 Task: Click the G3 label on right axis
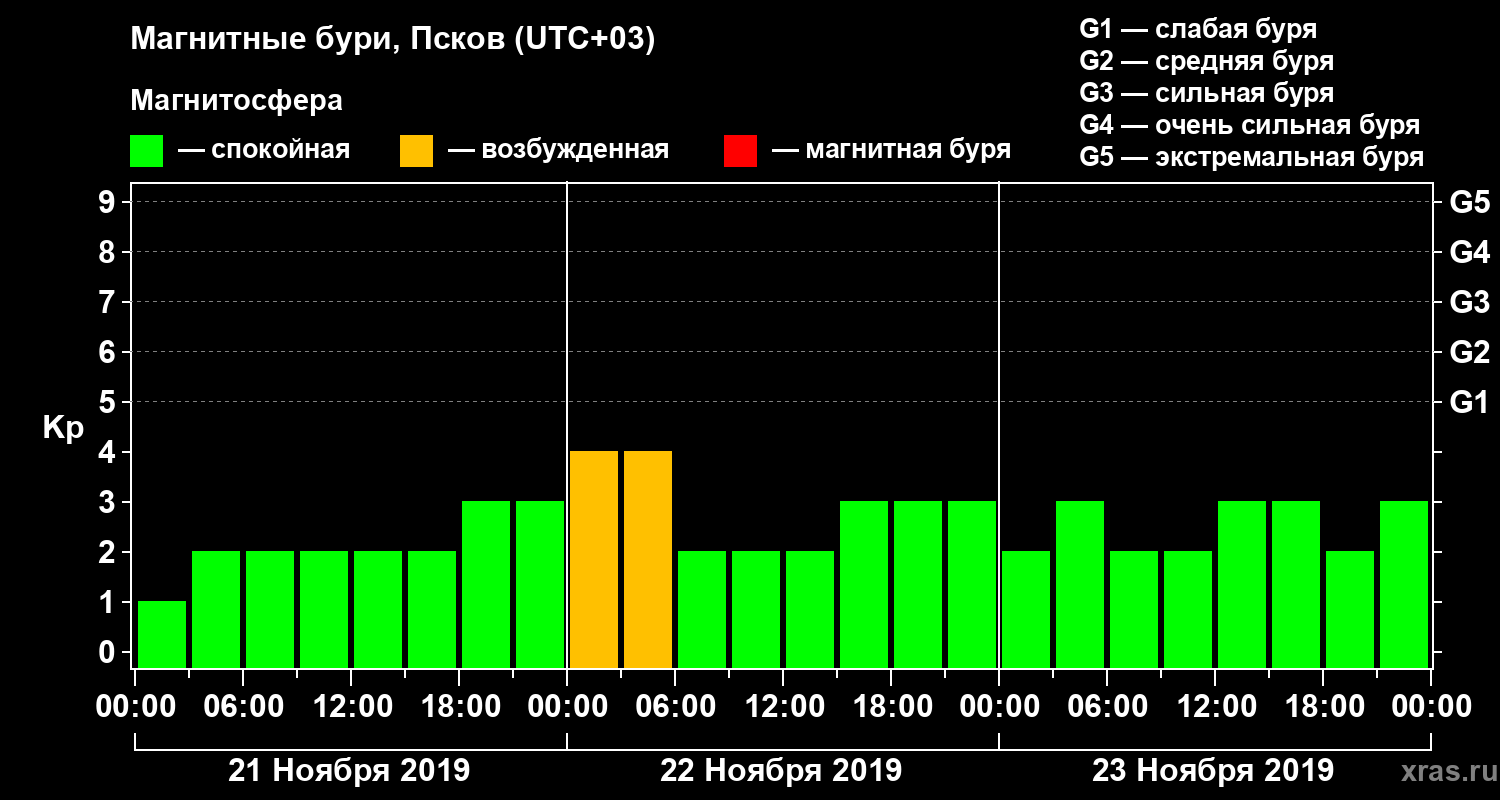coord(1470,303)
